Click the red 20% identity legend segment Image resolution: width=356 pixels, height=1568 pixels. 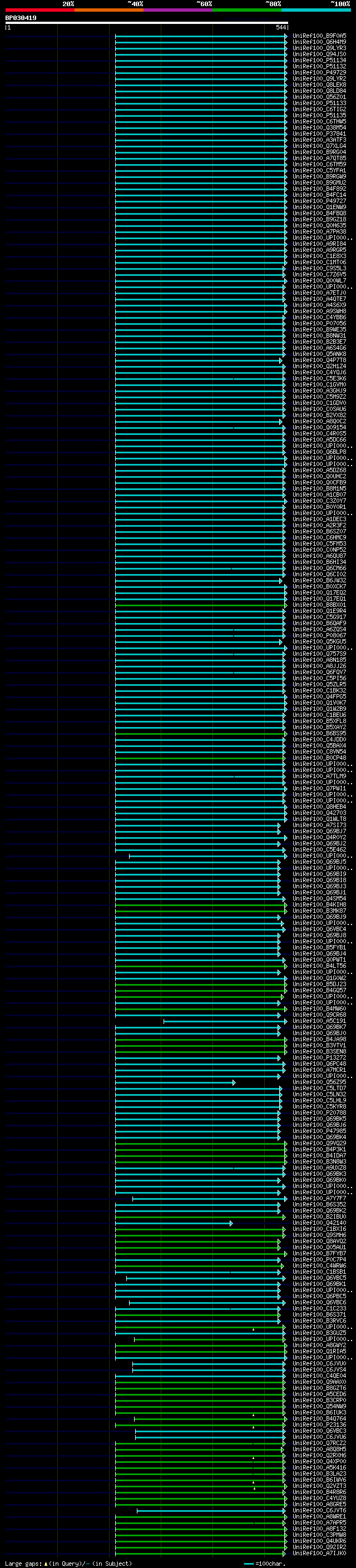coord(39,10)
